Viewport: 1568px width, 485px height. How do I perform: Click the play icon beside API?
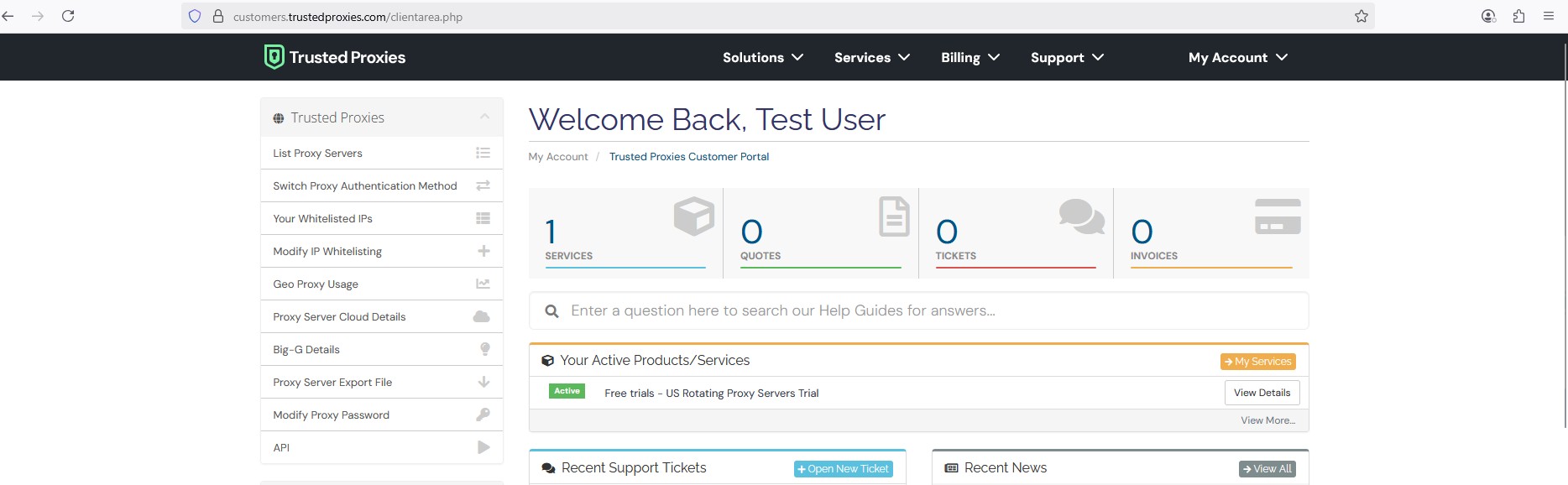point(483,447)
